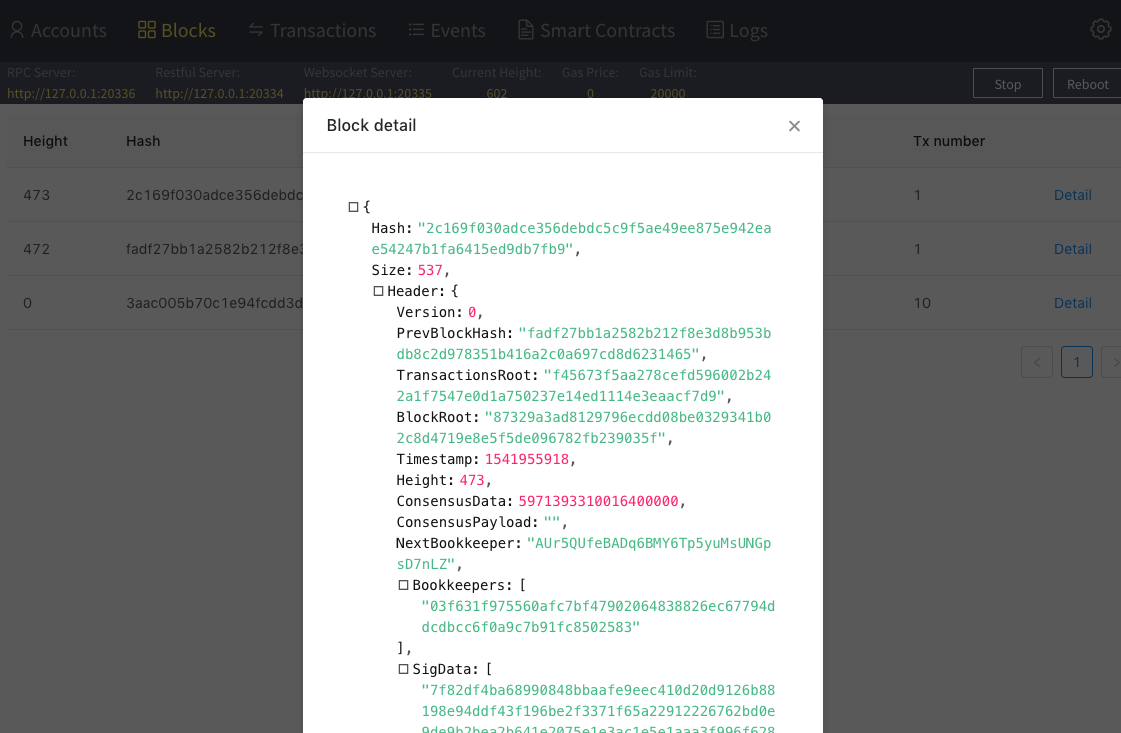Viewport: 1121px width, 733px height.
Task: Click the Hash value in block detail
Action: tap(571, 239)
